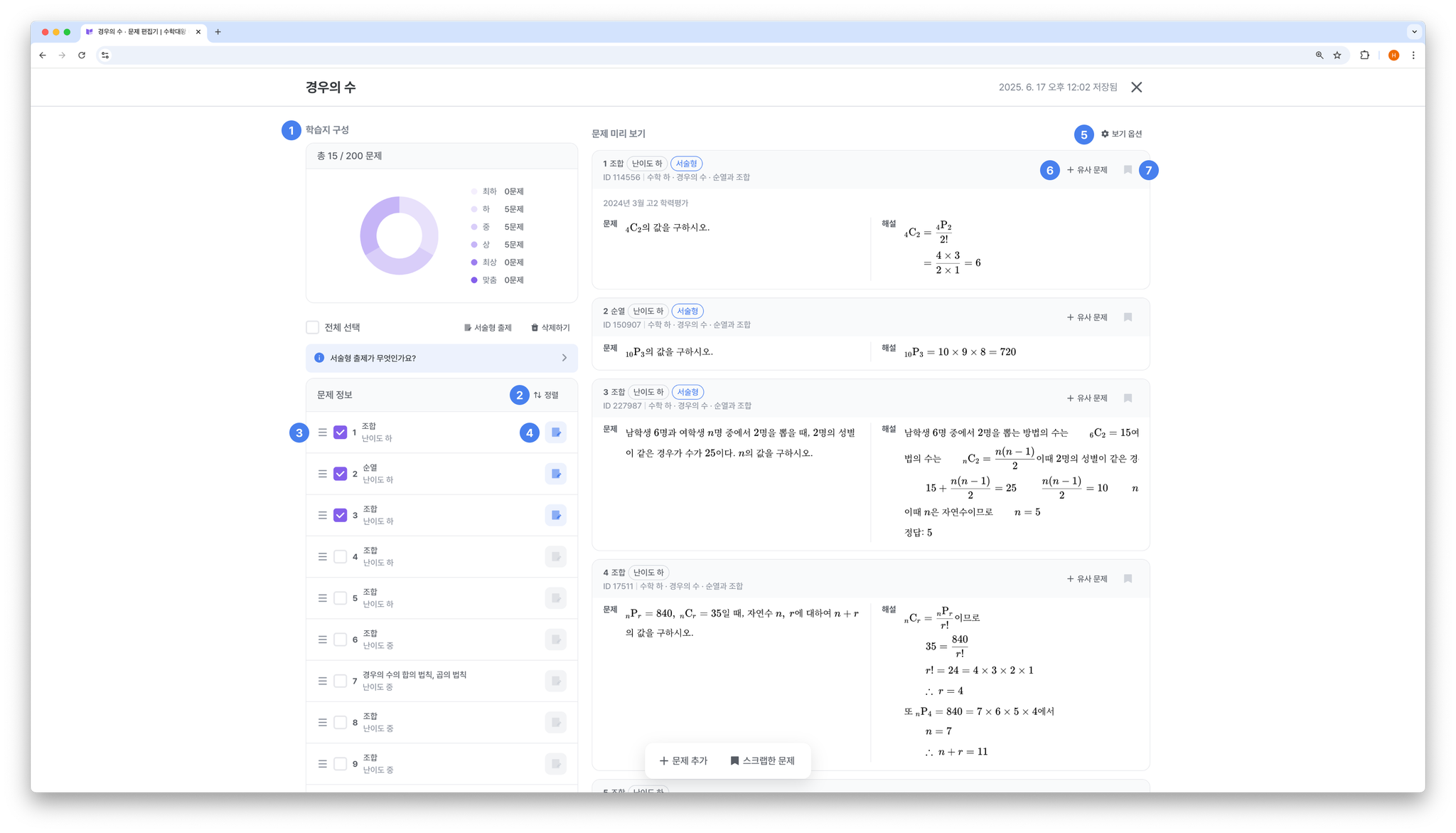Open the browser three-dot menu

pos(1413,55)
